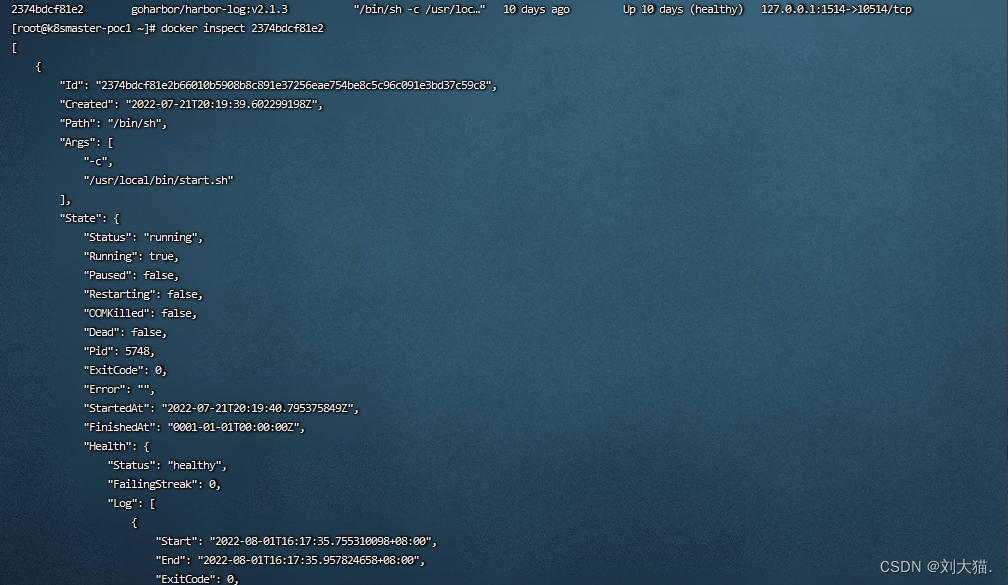Click the "StartedAt" timestamp line
1008x585 pixels.
(221, 408)
